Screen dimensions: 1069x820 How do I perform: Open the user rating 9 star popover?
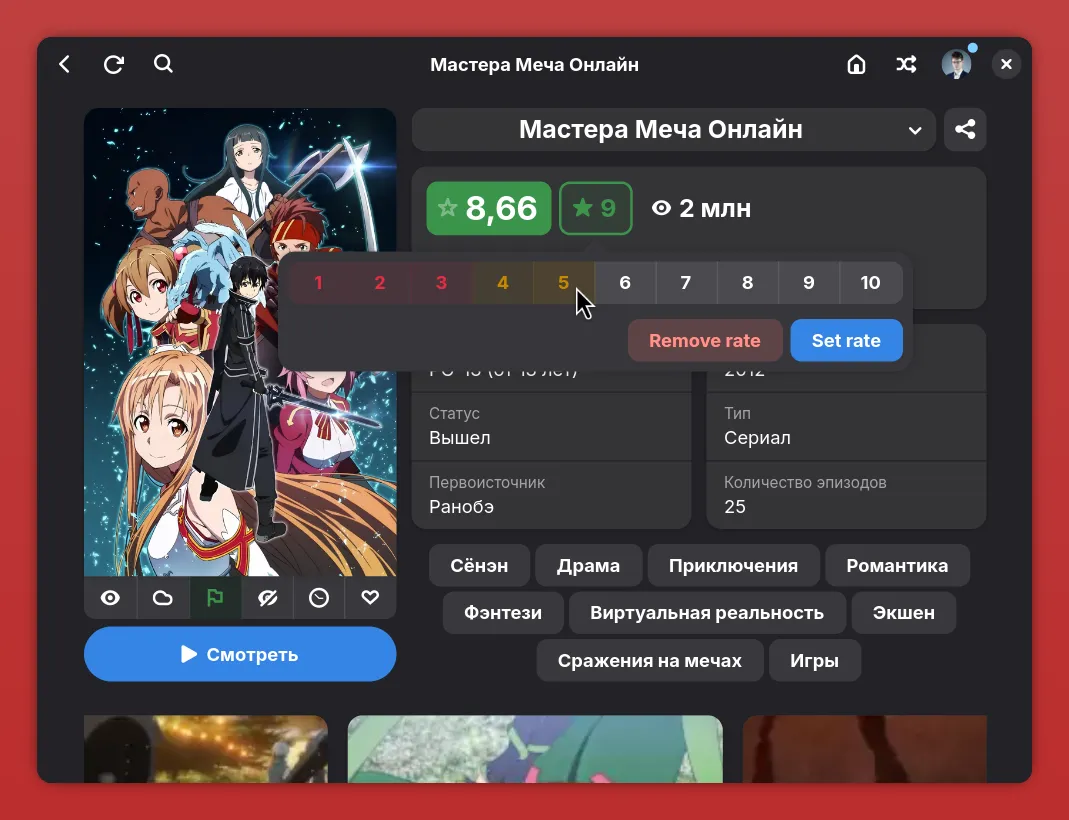pos(595,208)
